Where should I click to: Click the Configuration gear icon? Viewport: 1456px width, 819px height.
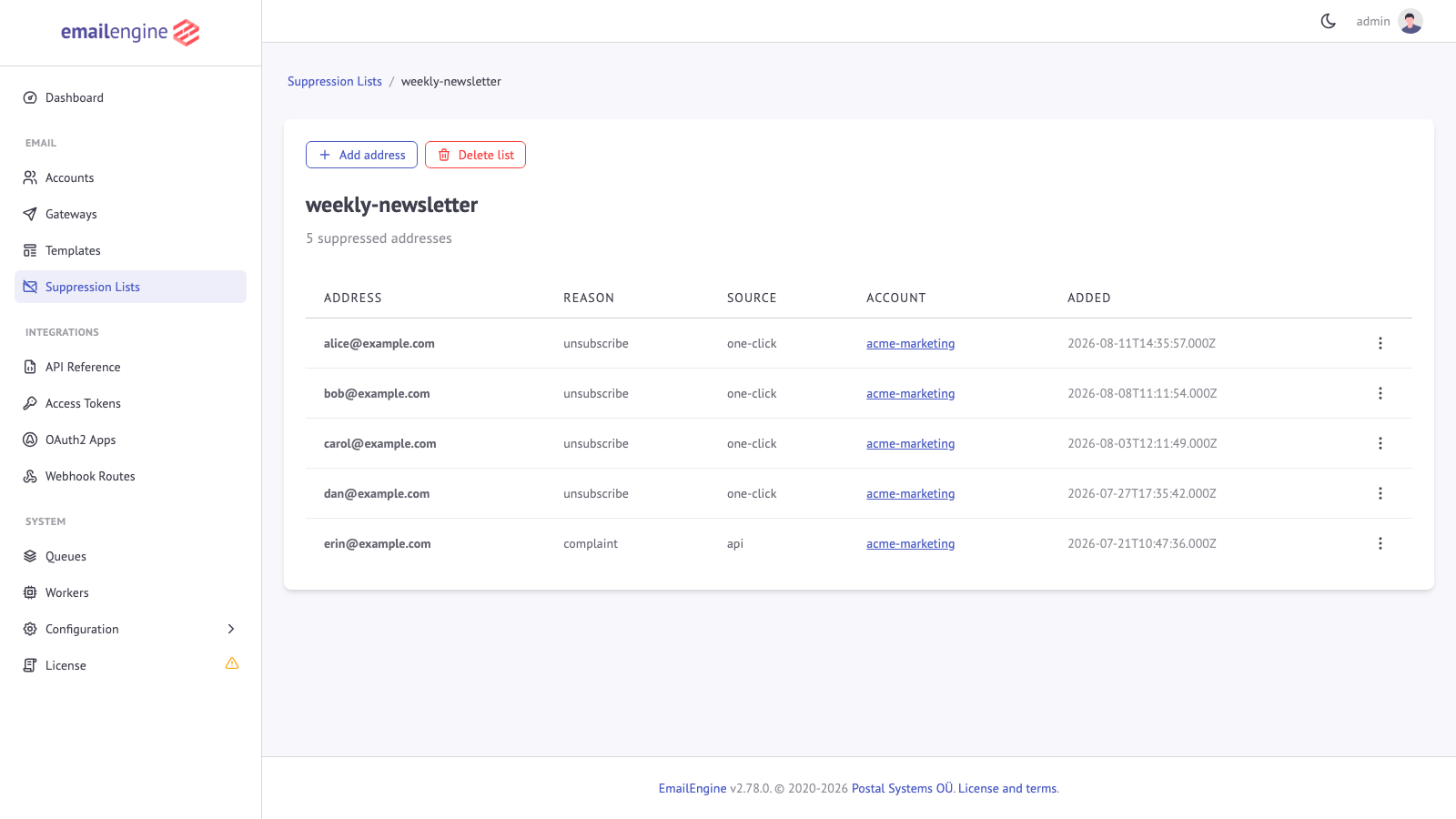coord(30,629)
